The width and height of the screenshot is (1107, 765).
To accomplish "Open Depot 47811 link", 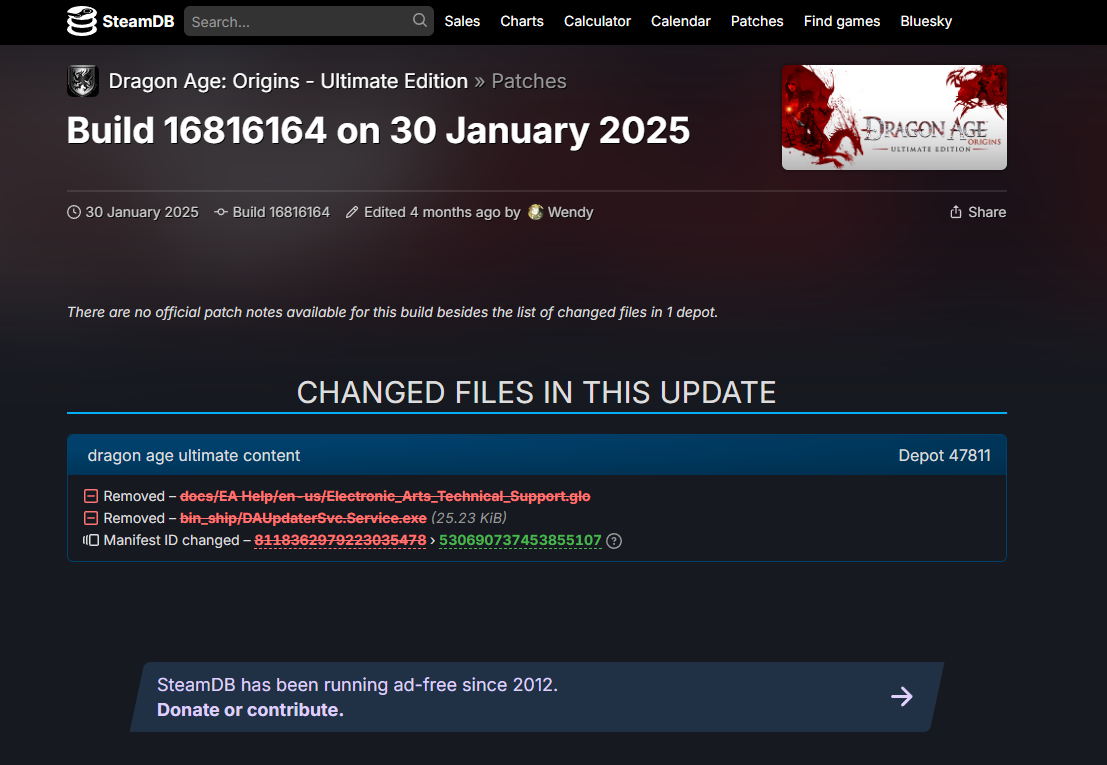I will [944, 455].
